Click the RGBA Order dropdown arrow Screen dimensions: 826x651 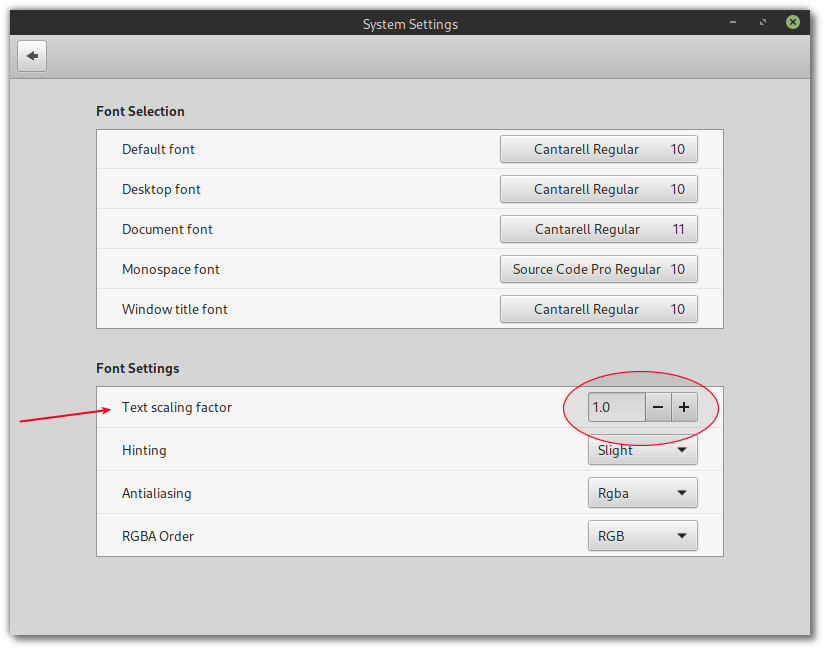[684, 535]
